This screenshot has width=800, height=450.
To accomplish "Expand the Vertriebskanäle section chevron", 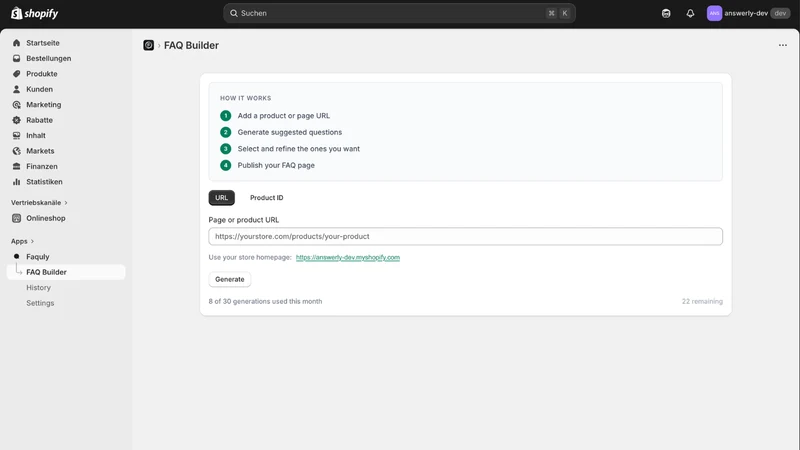I will coord(66,203).
